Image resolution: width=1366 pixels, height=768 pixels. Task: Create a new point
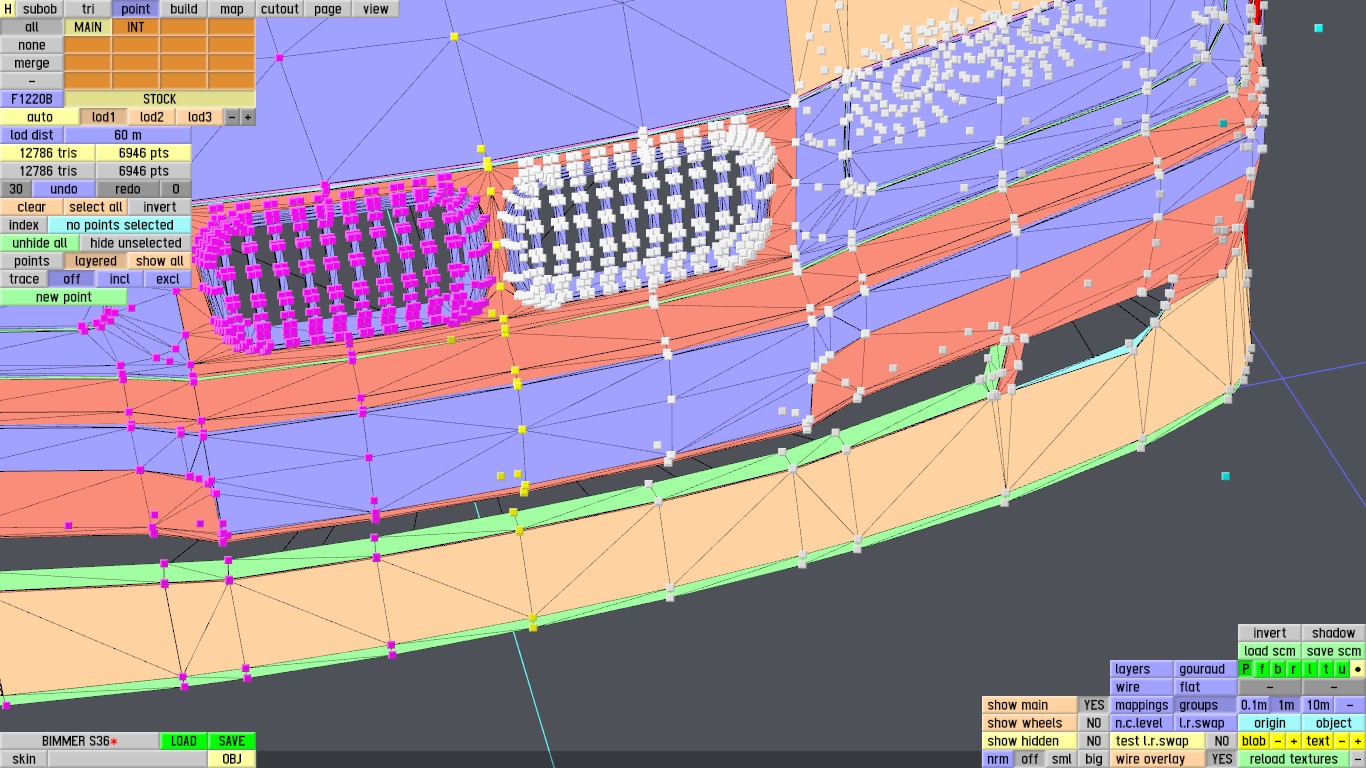[x=64, y=297]
